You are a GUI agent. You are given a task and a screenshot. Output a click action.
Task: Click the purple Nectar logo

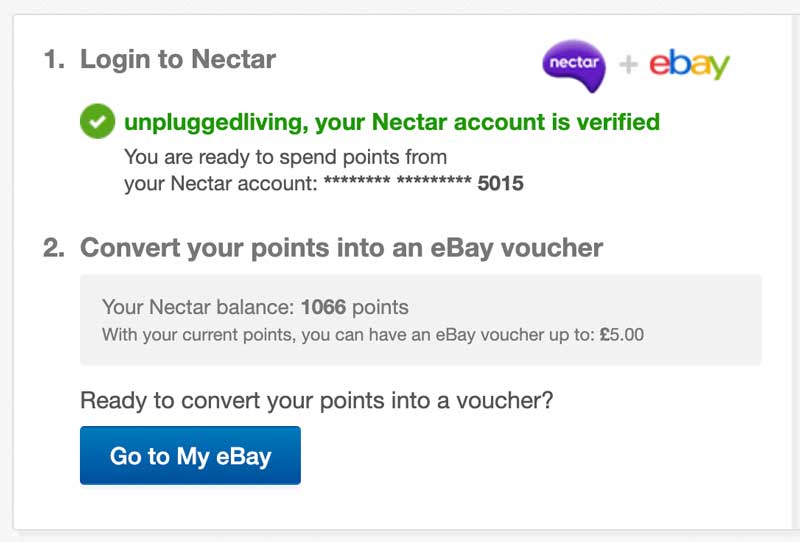[575, 65]
